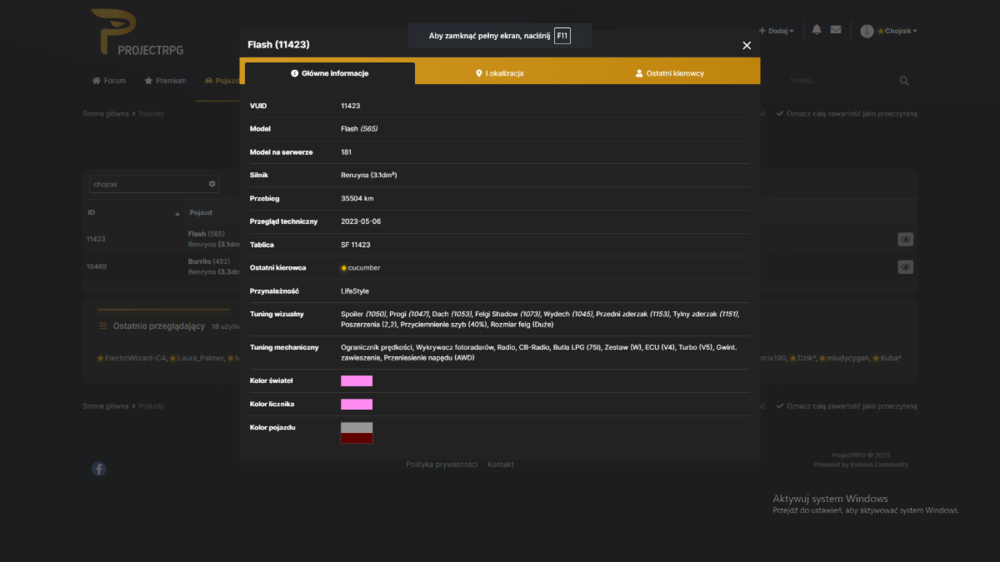Switch to the Główne informacje tab
Viewport: 1000px width, 562px height.
pos(330,73)
